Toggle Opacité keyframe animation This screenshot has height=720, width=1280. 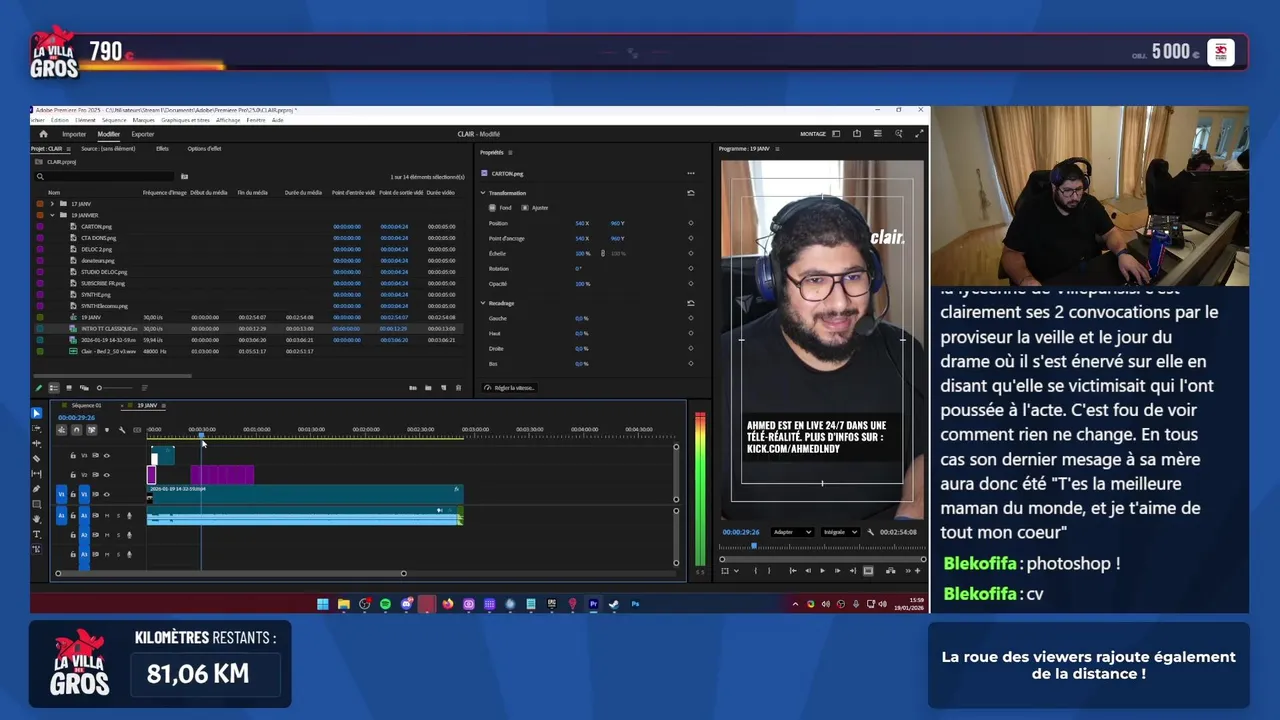pos(690,283)
